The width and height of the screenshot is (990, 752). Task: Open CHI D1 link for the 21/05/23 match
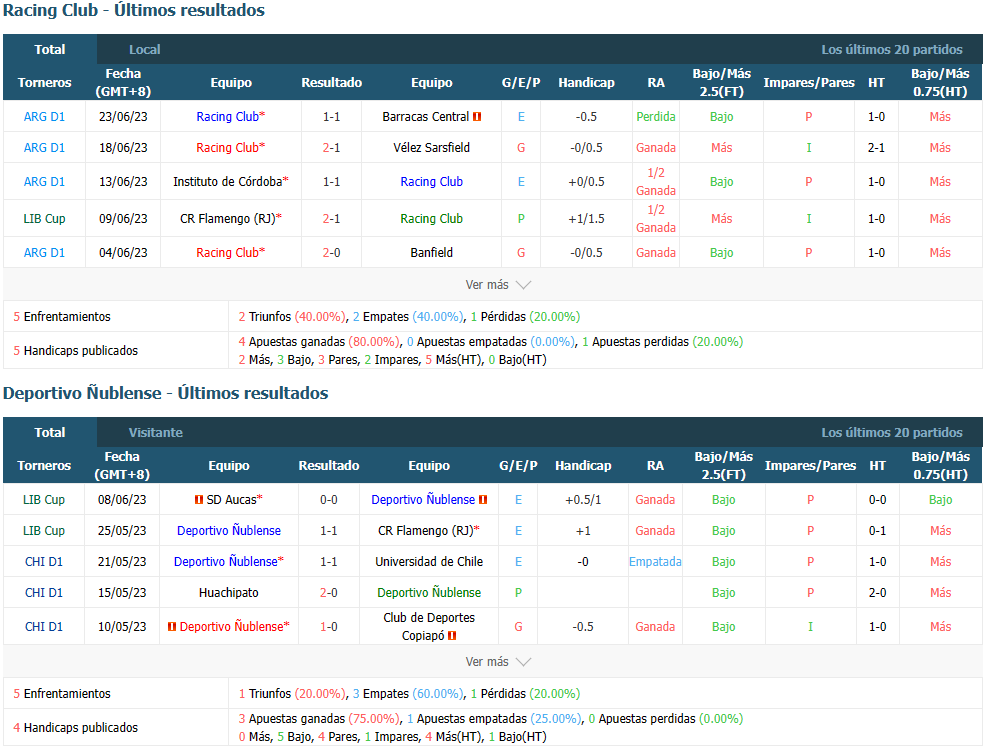tap(44, 562)
